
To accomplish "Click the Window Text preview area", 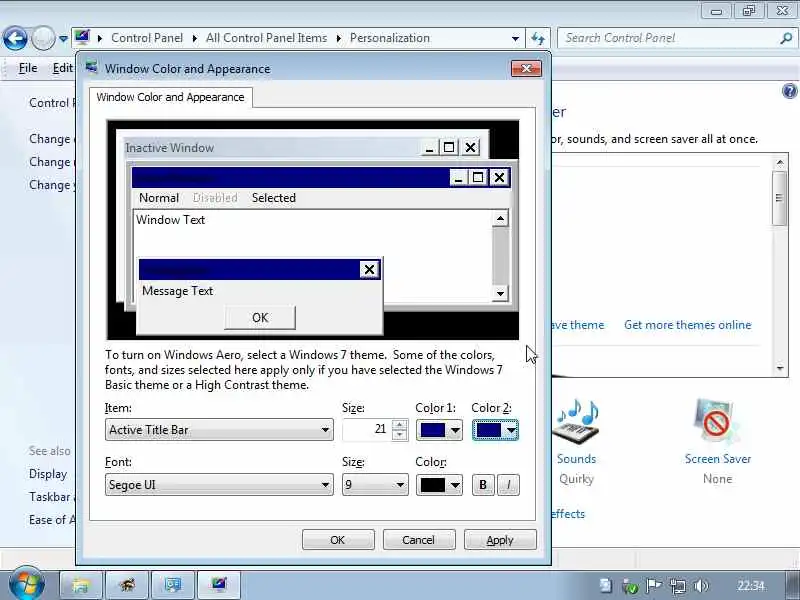I will pyautogui.click(x=313, y=255).
